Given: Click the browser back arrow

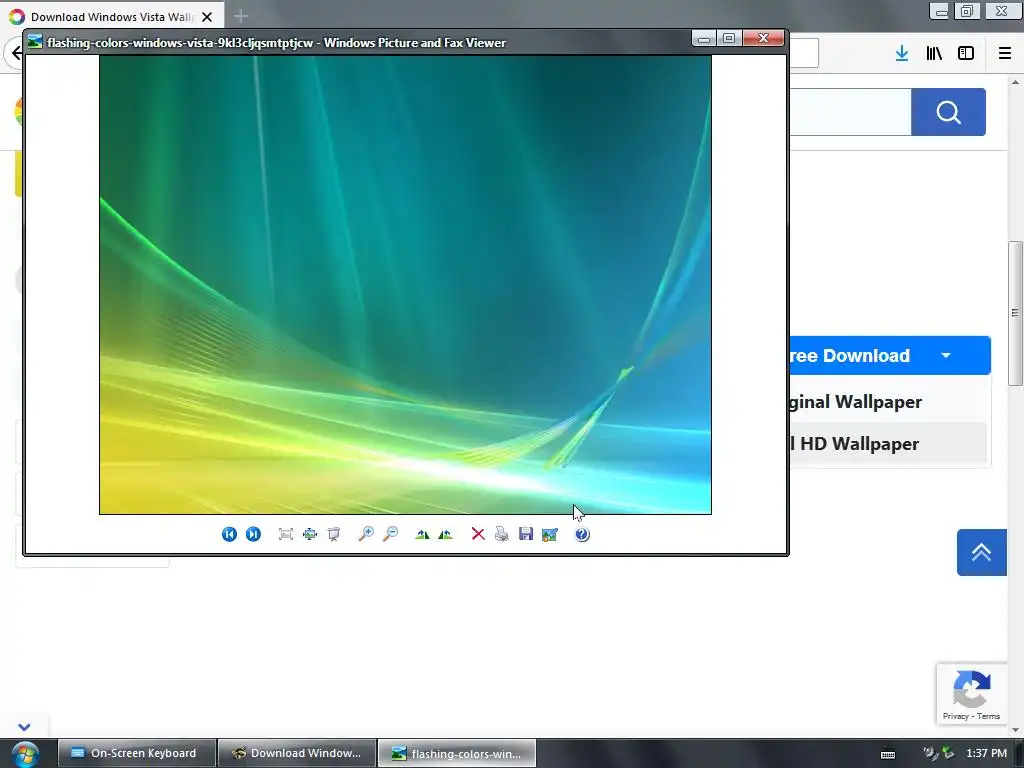Looking at the screenshot, I should tap(16, 53).
